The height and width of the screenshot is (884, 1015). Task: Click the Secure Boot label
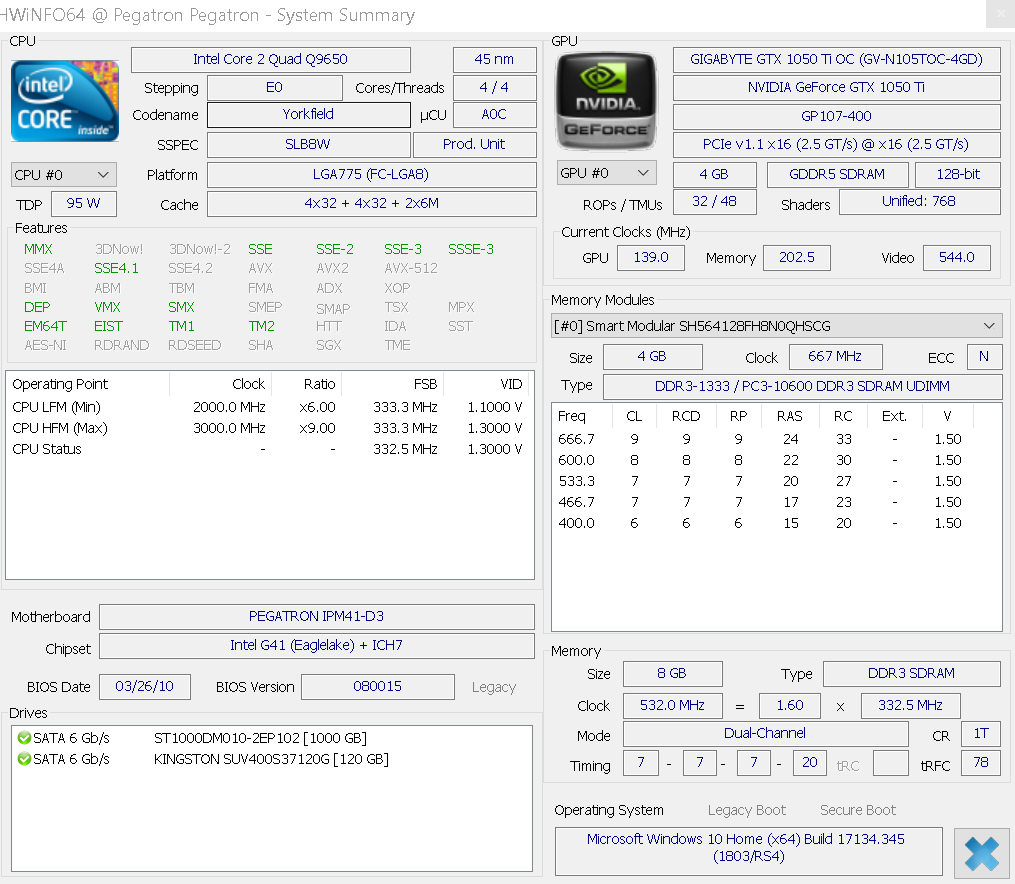858,810
